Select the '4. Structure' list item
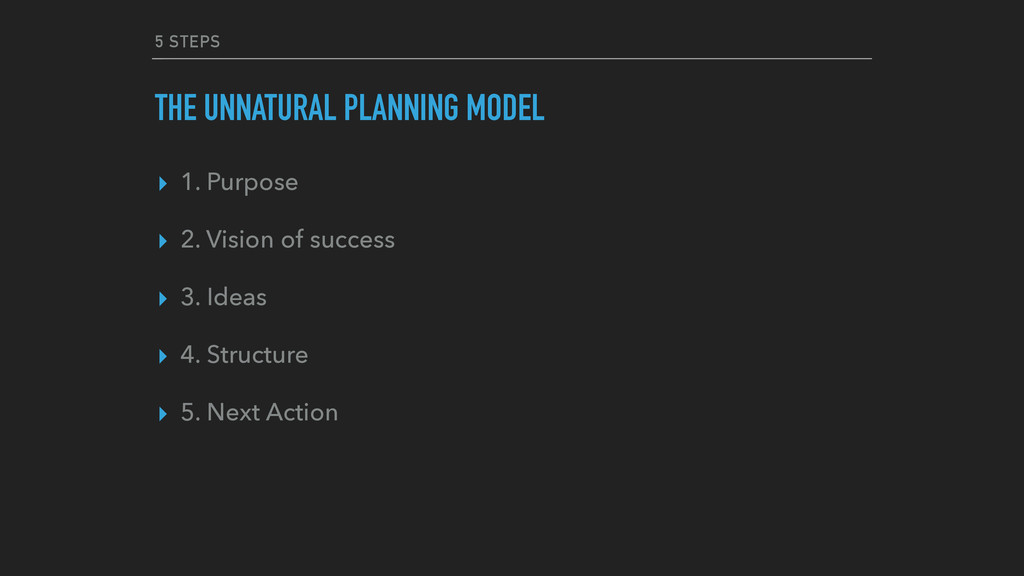The width and height of the screenshot is (1024, 576). tap(244, 355)
